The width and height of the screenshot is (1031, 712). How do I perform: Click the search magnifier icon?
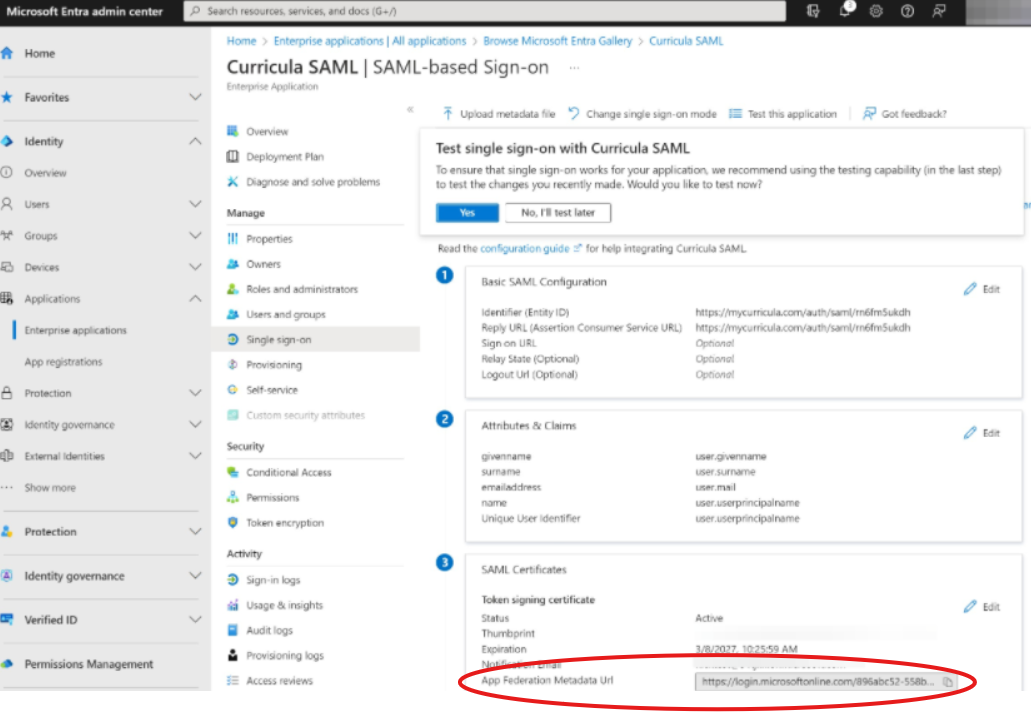point(195,11)
